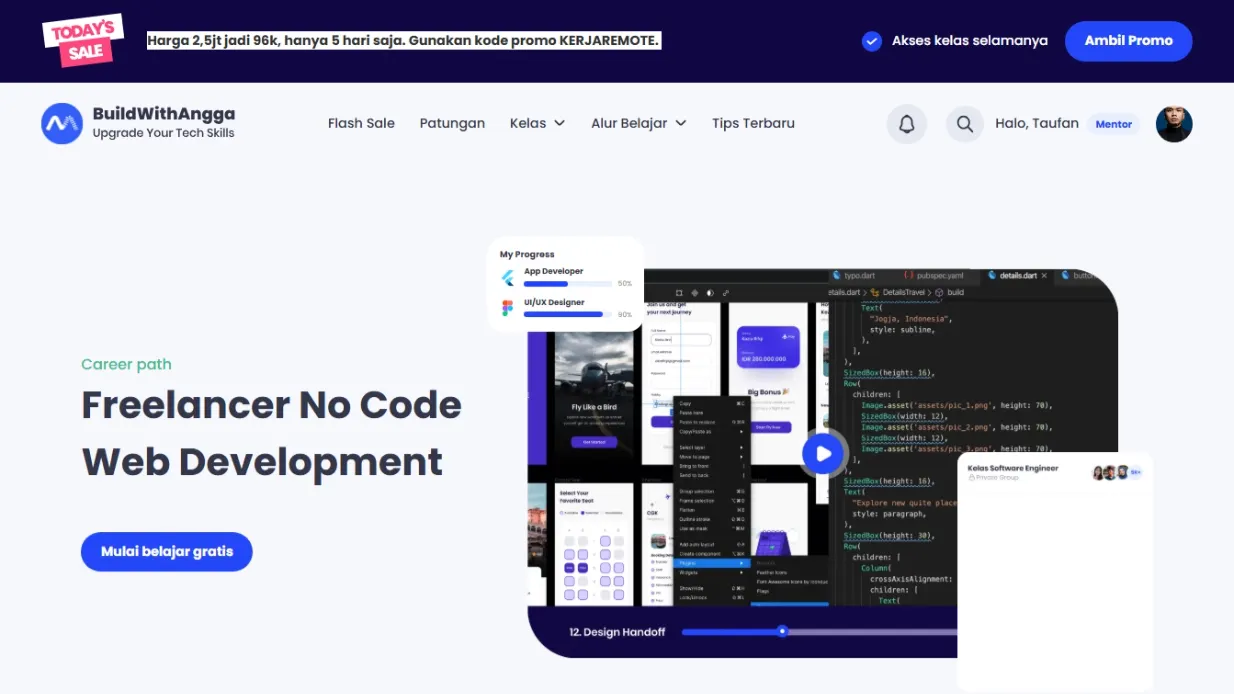Click the Figma icon beside UI/UX Designer
This screenshot has width=1234, height=694.
point(506,308)
